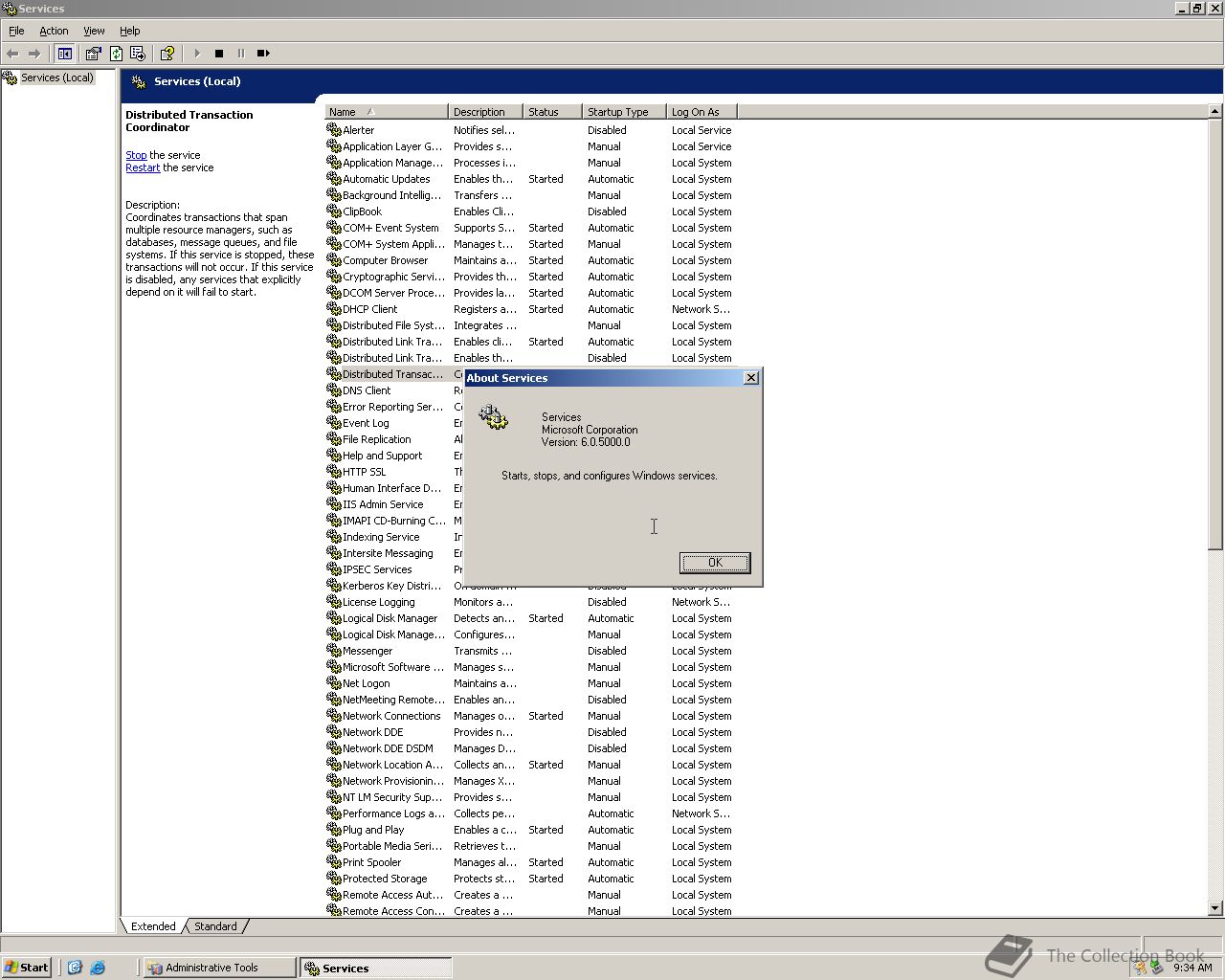The image size is (1225, 980).
Task: Click the Stop Service square icon
Action: click(x=219, y=54)
